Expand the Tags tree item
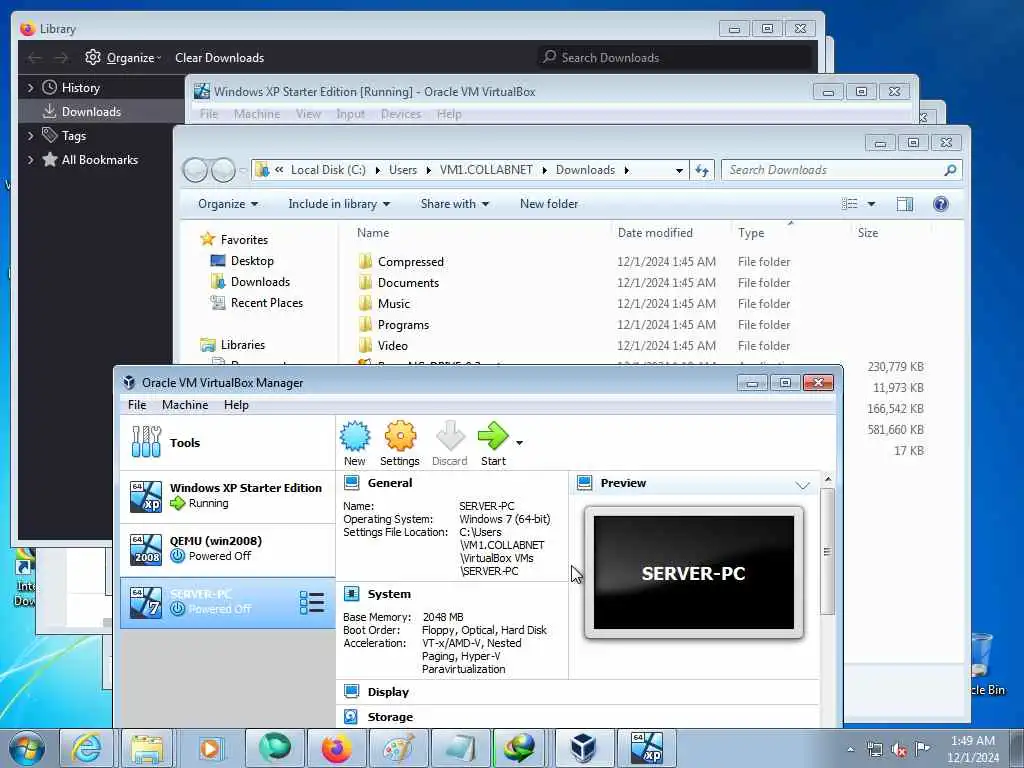Image resolution: width=1024 pixels, height=768 pixels. point(30,136)
